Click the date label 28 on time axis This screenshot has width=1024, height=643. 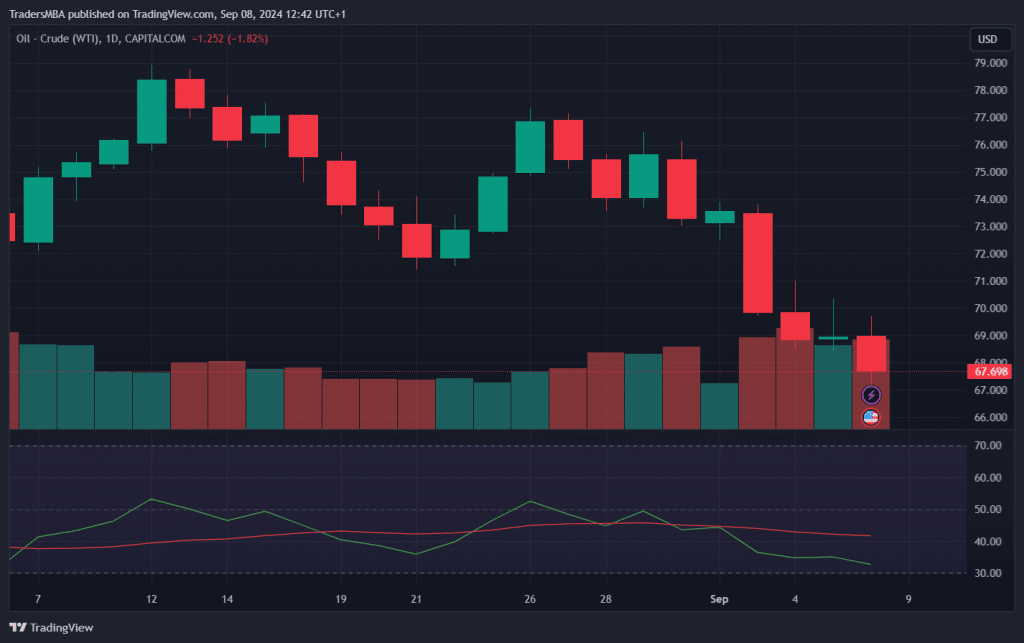tap(605, 599)
